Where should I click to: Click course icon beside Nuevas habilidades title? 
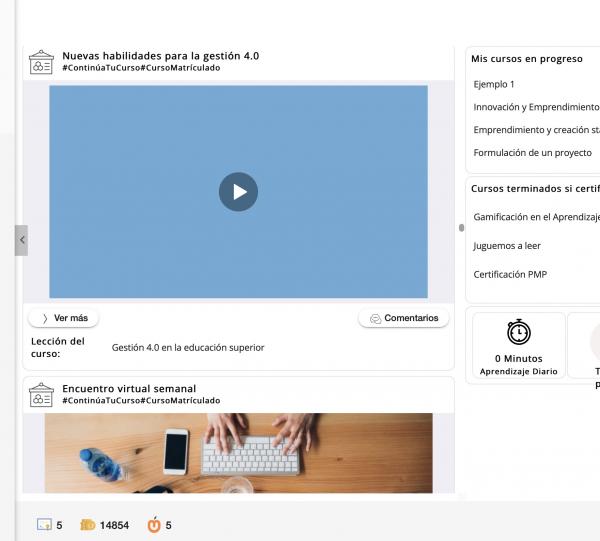(41, 62)
